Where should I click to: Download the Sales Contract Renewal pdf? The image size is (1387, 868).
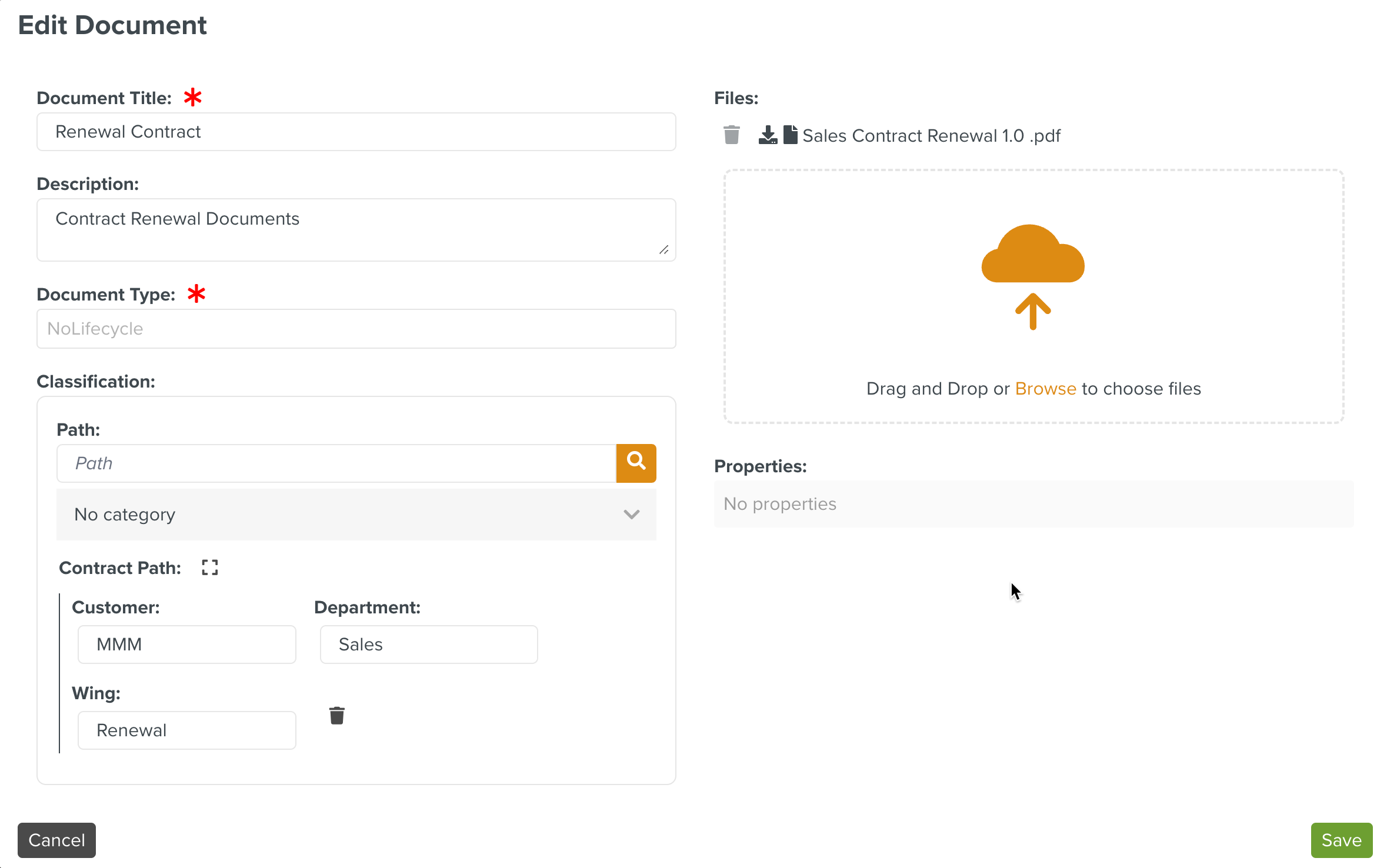[768, 135]
